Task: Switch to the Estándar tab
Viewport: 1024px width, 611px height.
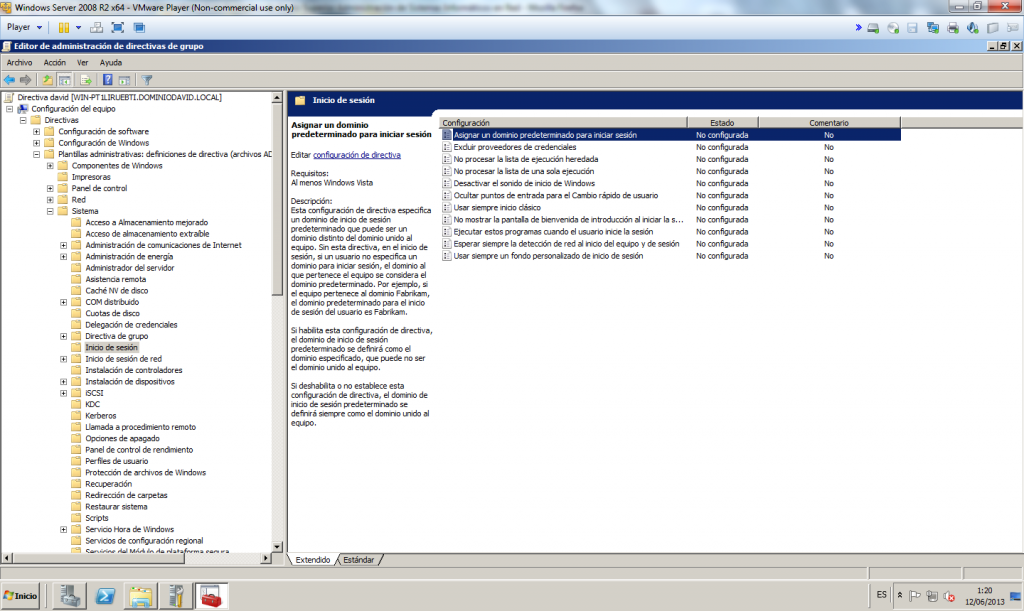Action: tap(358, 560)
